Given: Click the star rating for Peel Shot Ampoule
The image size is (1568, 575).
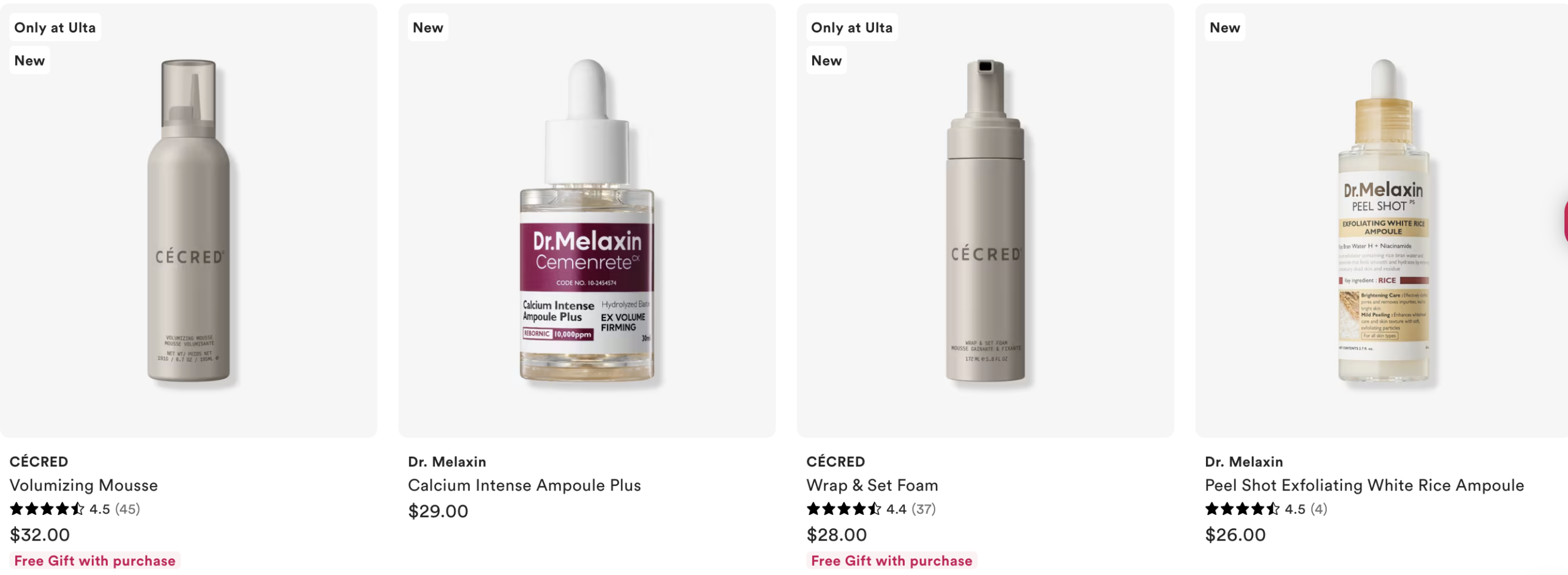Looking at the screenshot, I should coord(1242,509).
